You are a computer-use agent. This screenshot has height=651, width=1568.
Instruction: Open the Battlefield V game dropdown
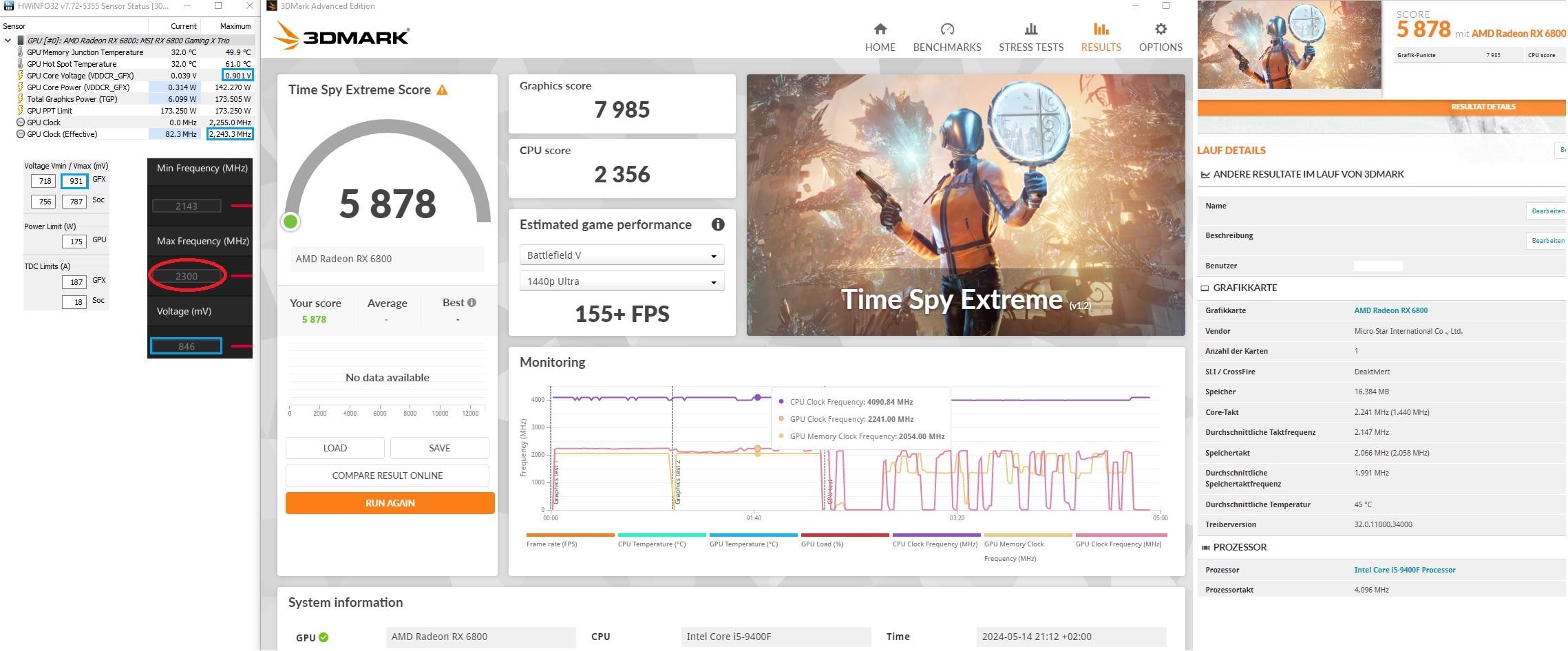(x=622, y=255)
